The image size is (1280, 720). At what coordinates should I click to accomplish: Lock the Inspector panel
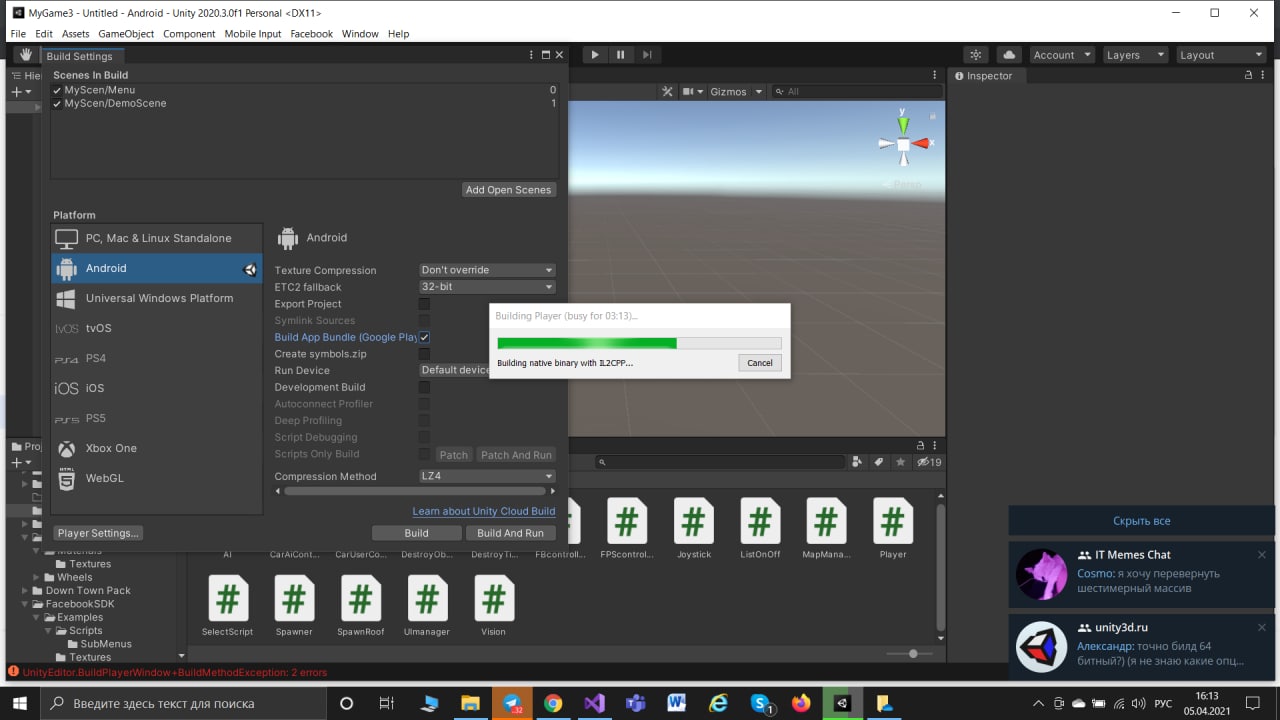pos(1249,76)
